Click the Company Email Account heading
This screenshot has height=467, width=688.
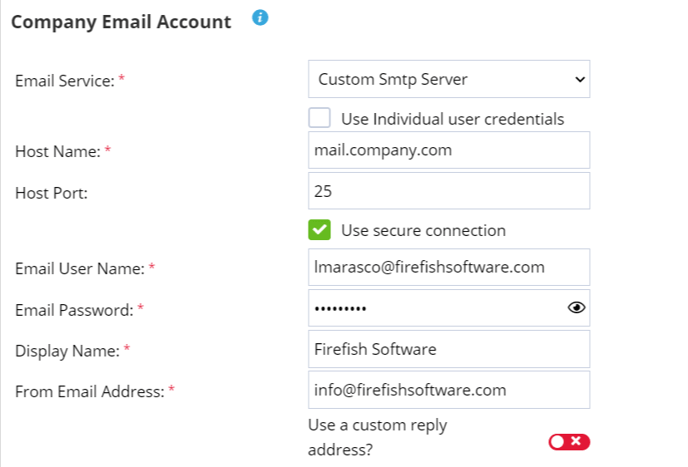[x=121, y=21]
